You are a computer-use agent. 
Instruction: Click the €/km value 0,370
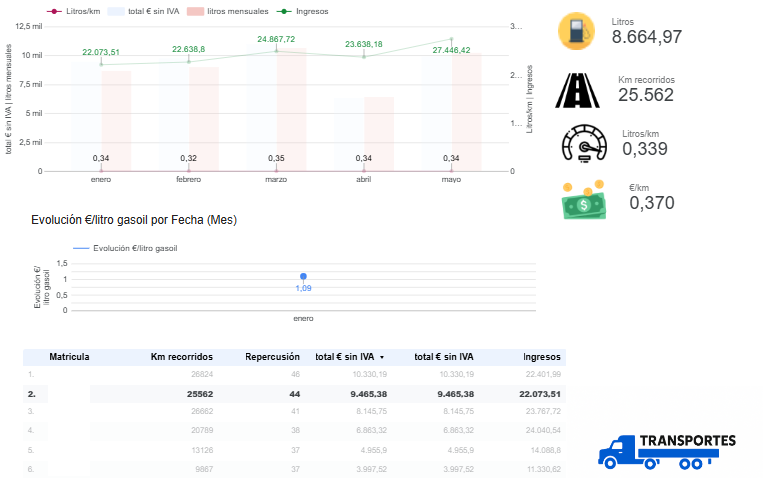tap(652, 203)
